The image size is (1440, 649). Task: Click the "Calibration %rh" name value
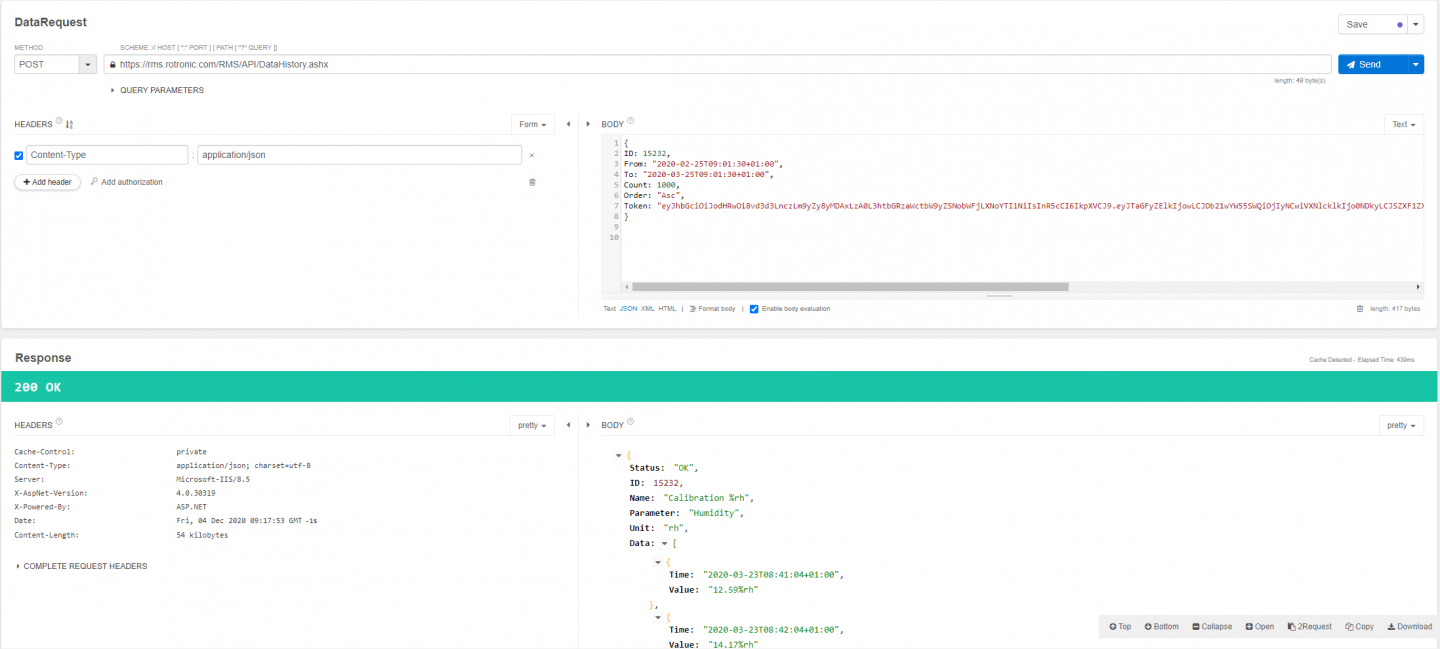click(707, 498)
